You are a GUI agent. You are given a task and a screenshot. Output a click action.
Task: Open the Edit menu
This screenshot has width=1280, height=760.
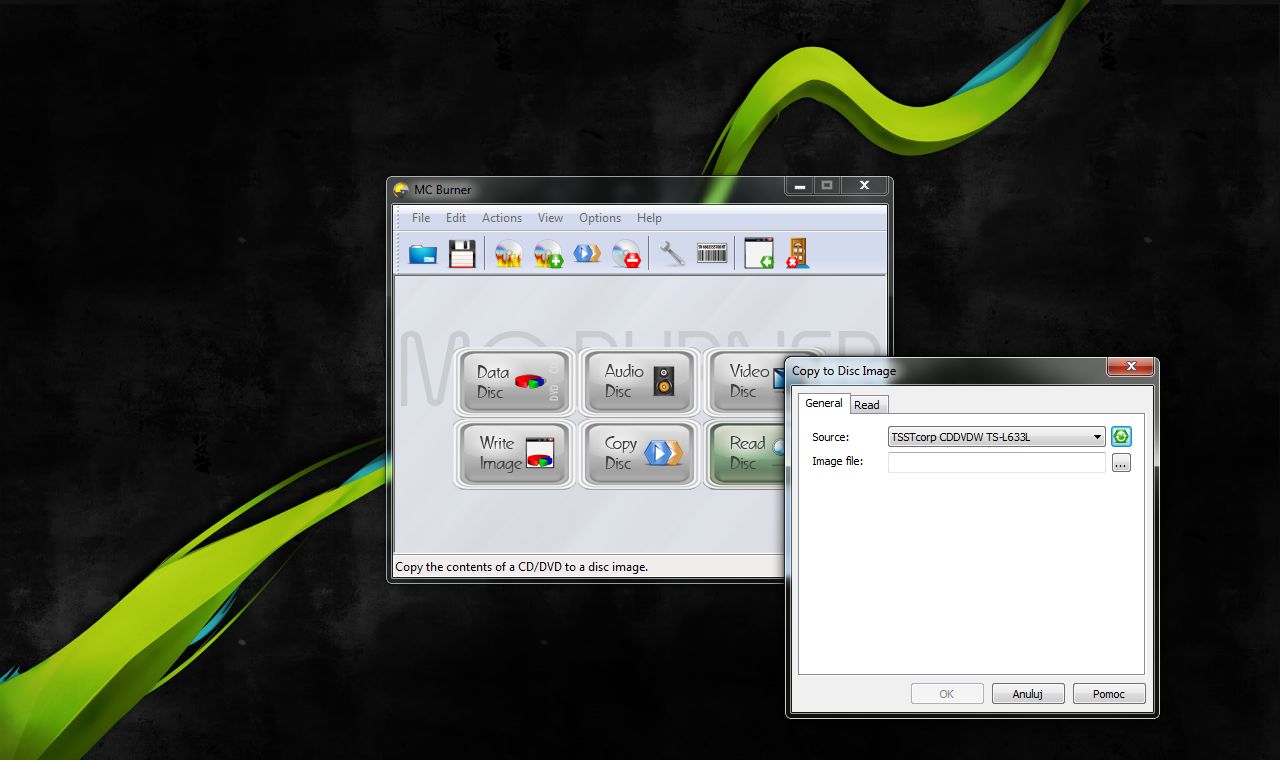[456, 218]
